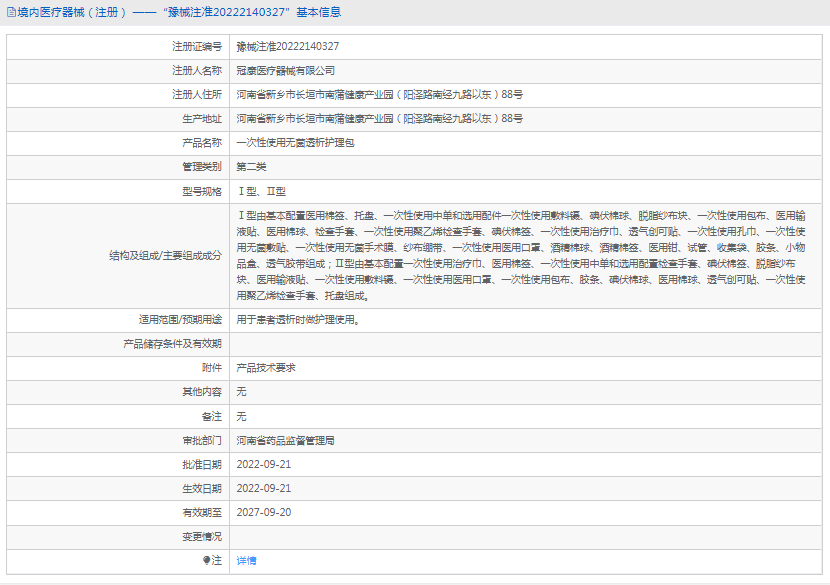The height and width of the screenshot is (585, 830).
Task: Click the 有效期至 label
Action: tap(202, 512)
